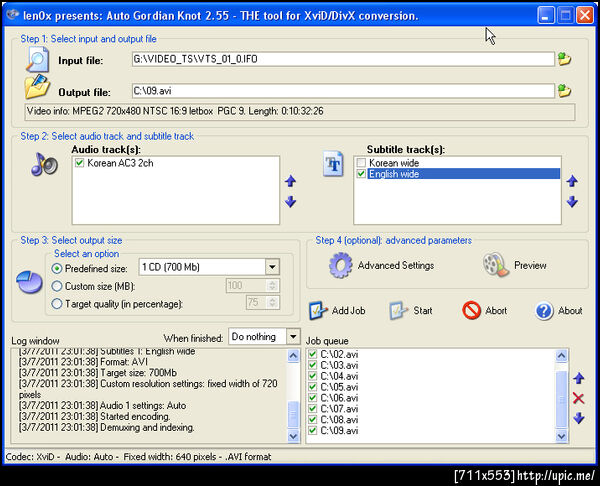Open the predefined size dropdown arrow
The image size is (600, 486).
[x=272, y=267]
